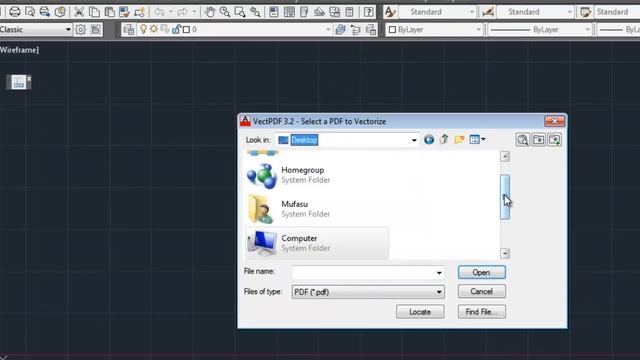Click the file list scroll-down arrow
Viewport: 640px width, 360px height.
coord(505,253)
